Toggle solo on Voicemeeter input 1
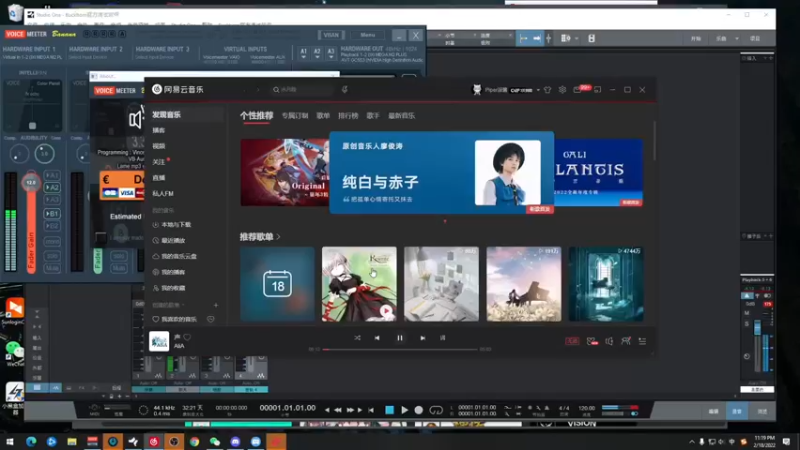The image size is (800, 450). (x=52, y=256)
